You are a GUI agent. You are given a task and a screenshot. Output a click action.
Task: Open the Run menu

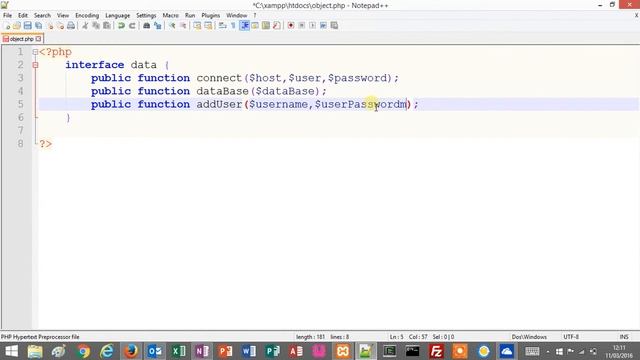(x=190, y=16)
